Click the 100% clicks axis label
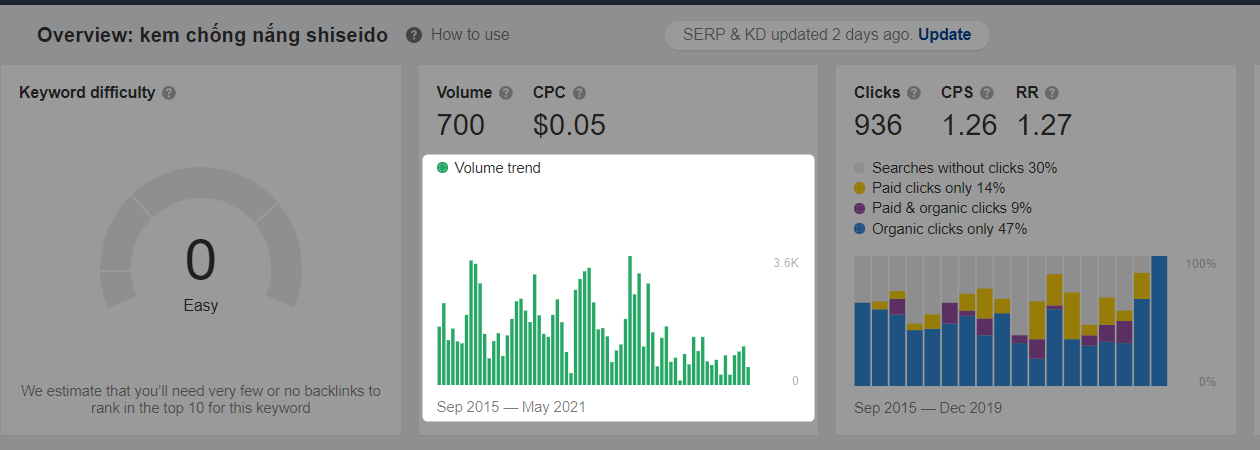The width and height of the screenshot is (1260, 450). [1201, 264]
